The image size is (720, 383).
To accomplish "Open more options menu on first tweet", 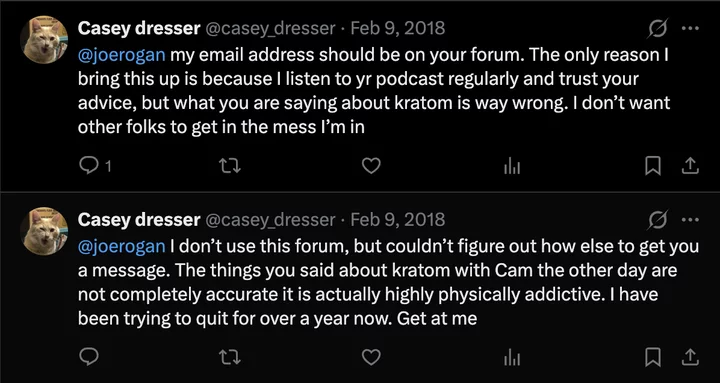I will pyautogui.click(x=690, y=28).
